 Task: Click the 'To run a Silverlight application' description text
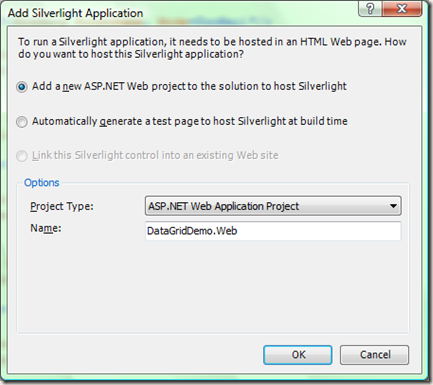[212, 48]
